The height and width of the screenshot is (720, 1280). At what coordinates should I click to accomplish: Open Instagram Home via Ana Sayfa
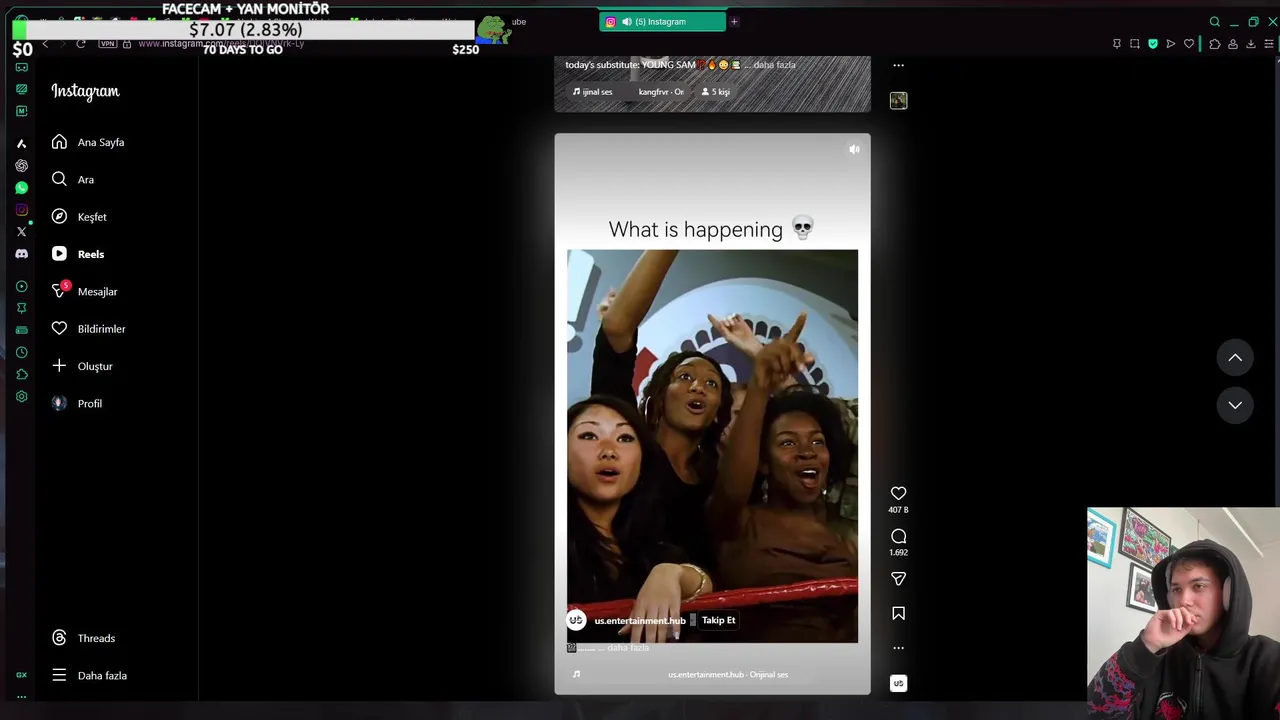[88, 142]
